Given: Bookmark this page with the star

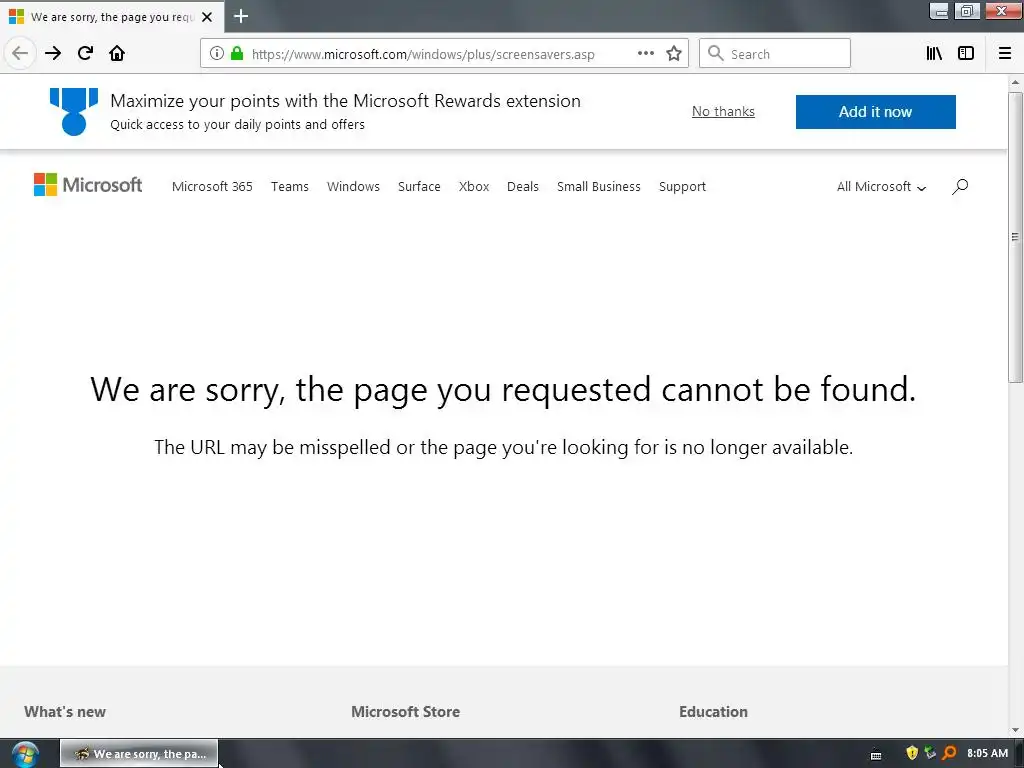Looking at the screenshot, I should (x=674, y=54).
